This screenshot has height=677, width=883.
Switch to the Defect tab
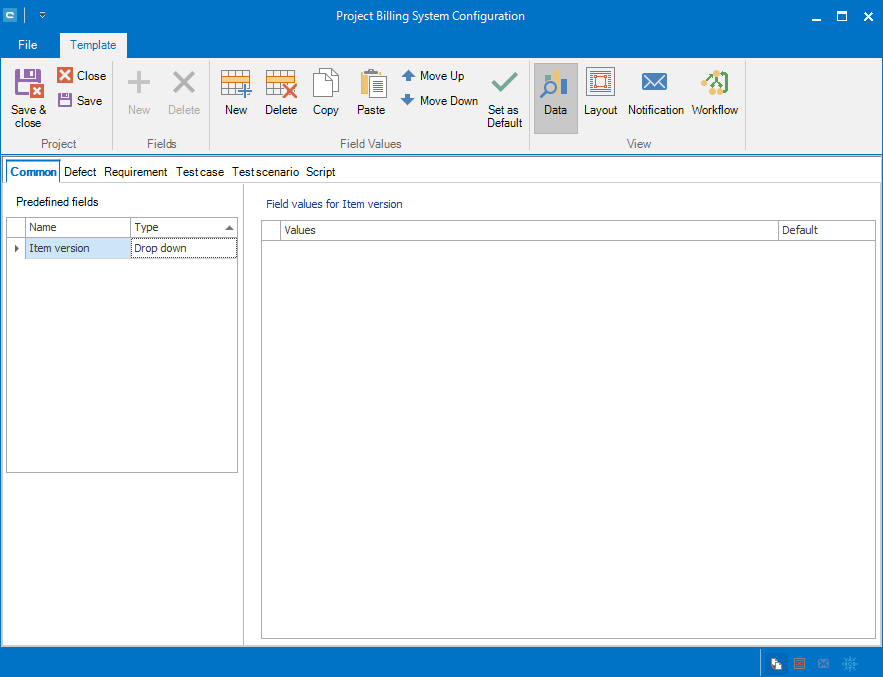[x=80, y=172]
